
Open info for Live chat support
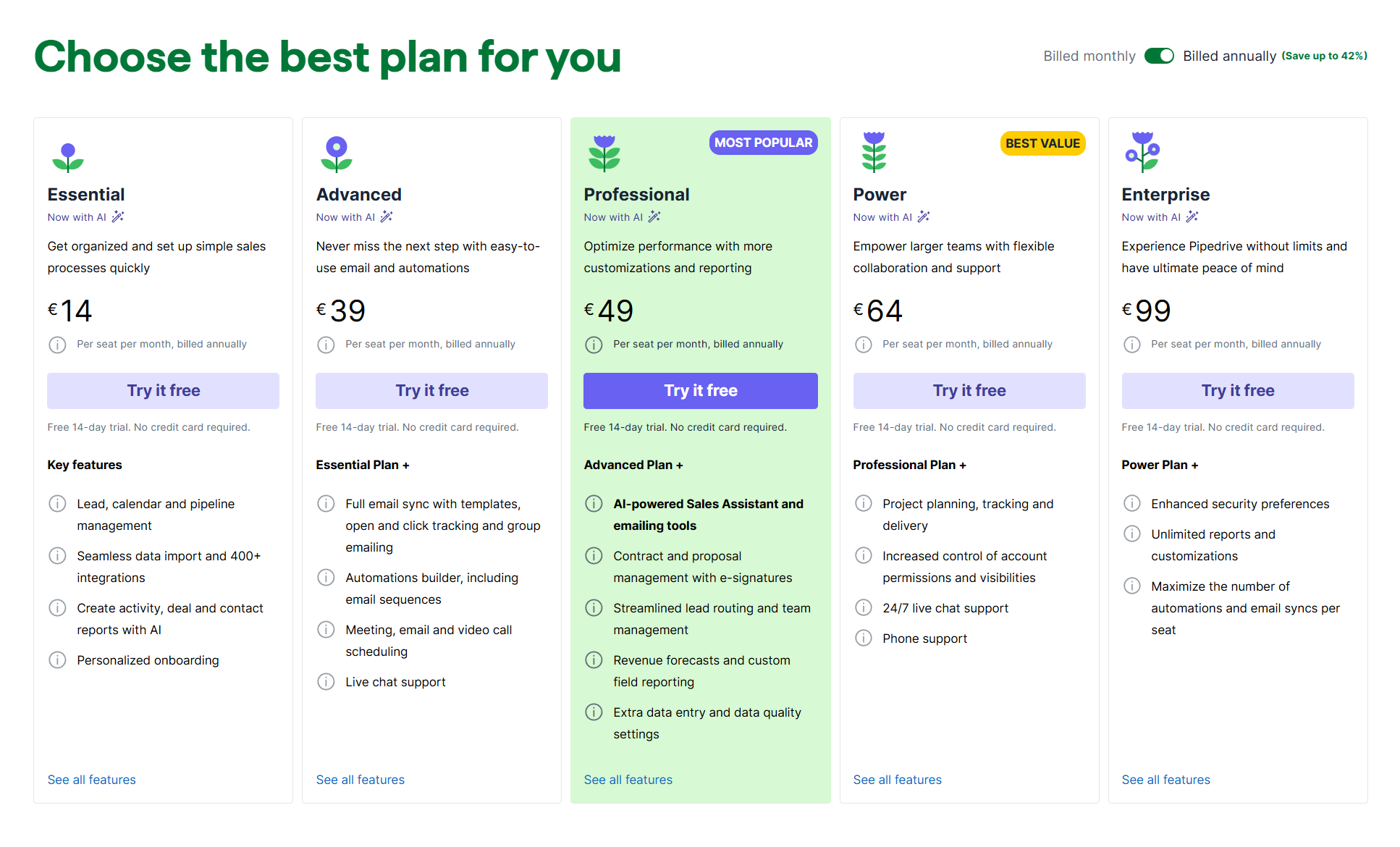pyautogui.click(x=326, y=681)
